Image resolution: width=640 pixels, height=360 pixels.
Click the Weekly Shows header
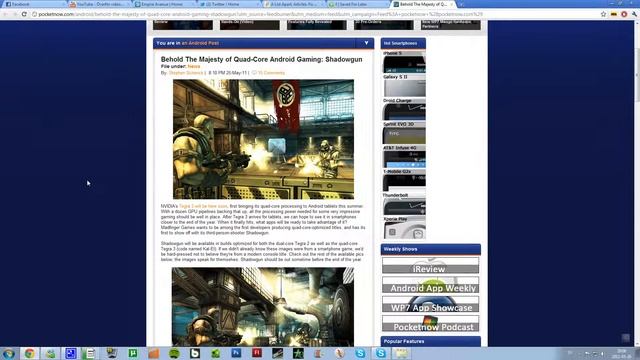click(x=431, y=249)
